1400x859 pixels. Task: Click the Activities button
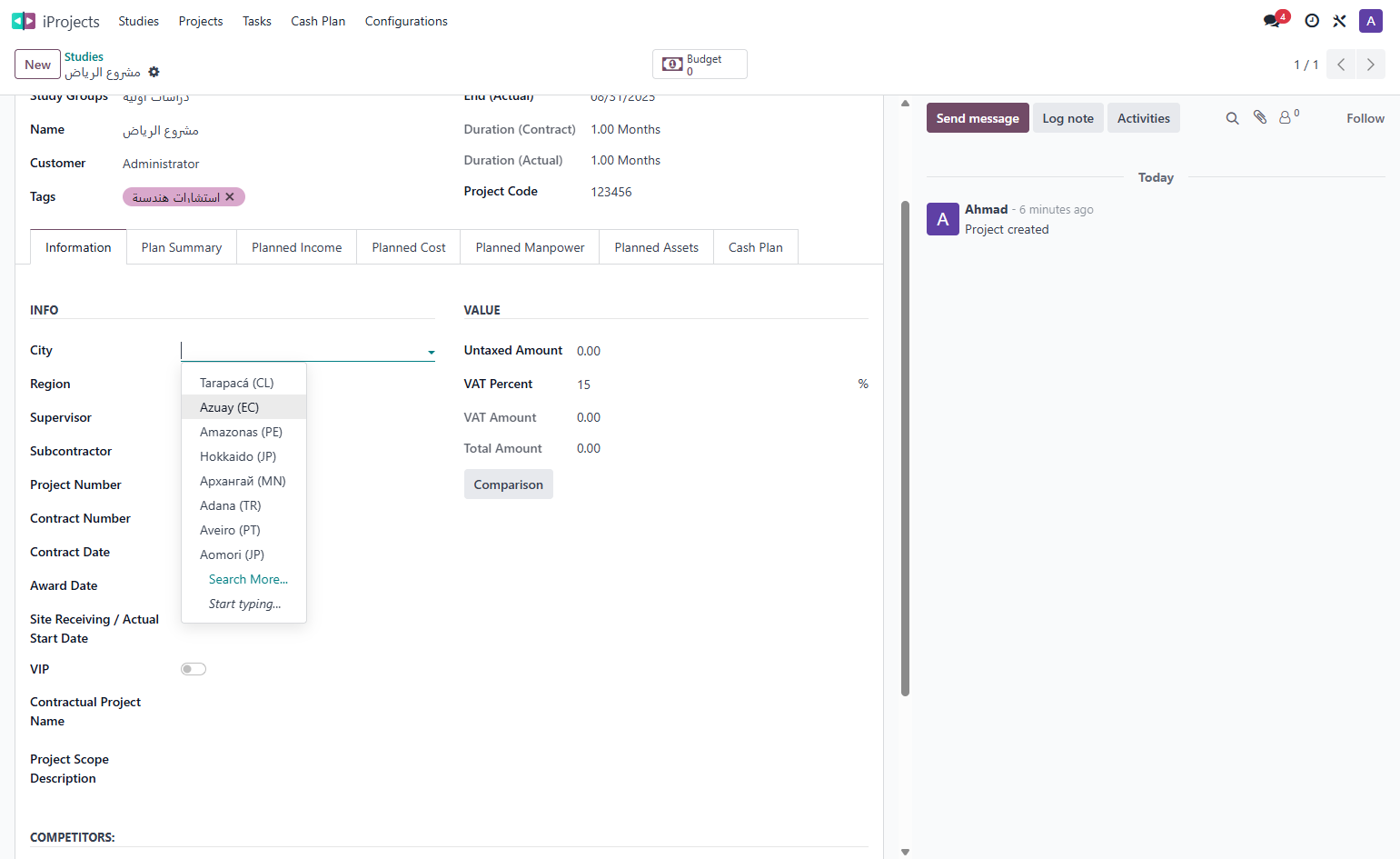(x=1144, y=118)
